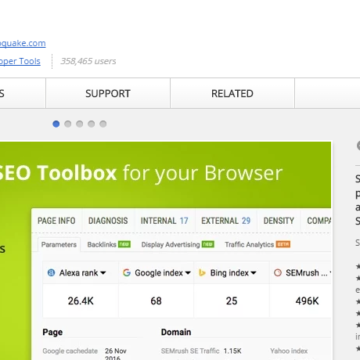Click the Google G icon
Screen dimensions: 360x360
(127, 273)
